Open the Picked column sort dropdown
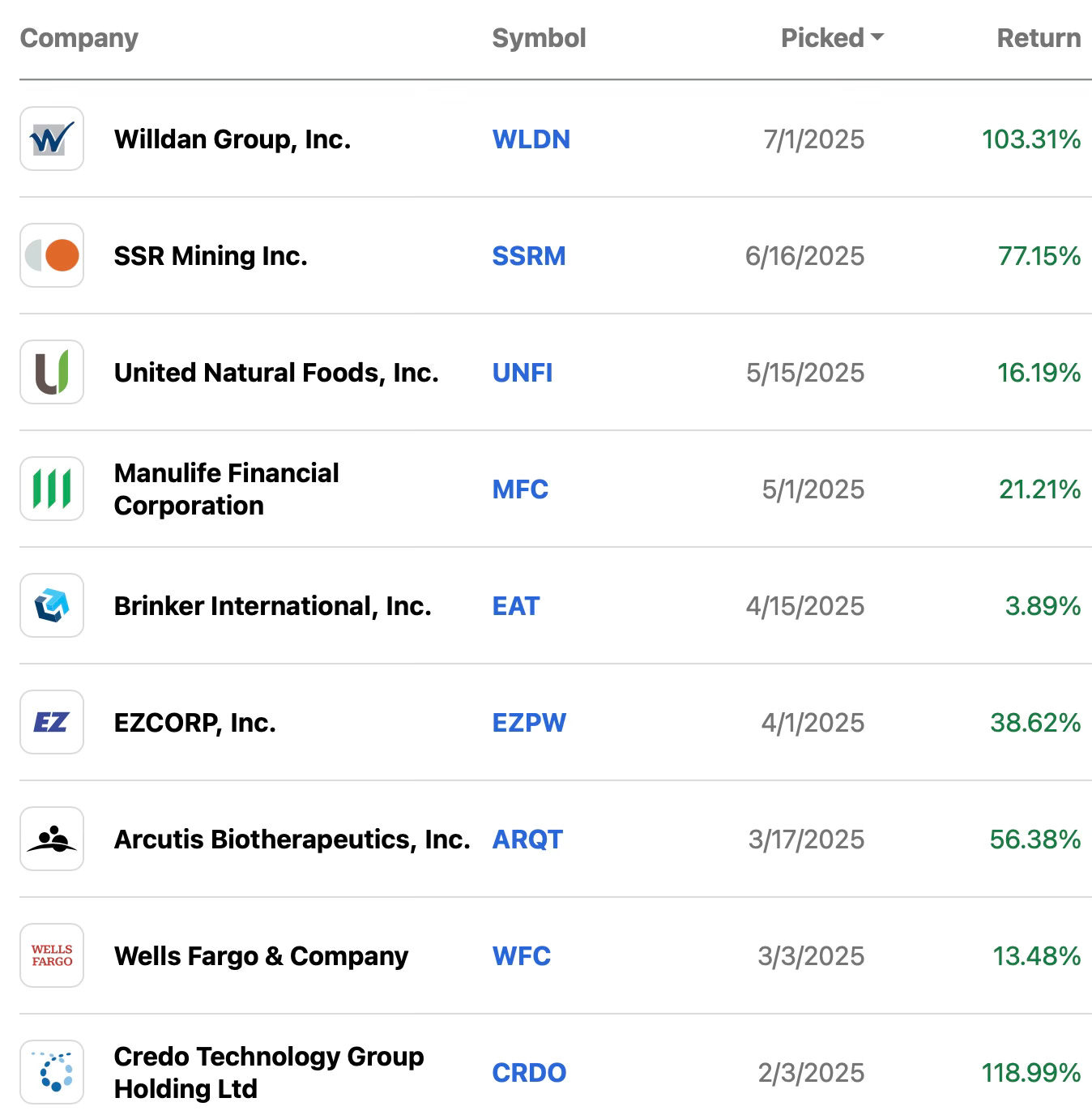The width and height of the screenshot is (1092, 1115). pyautogui.click(x=831, y=37)
